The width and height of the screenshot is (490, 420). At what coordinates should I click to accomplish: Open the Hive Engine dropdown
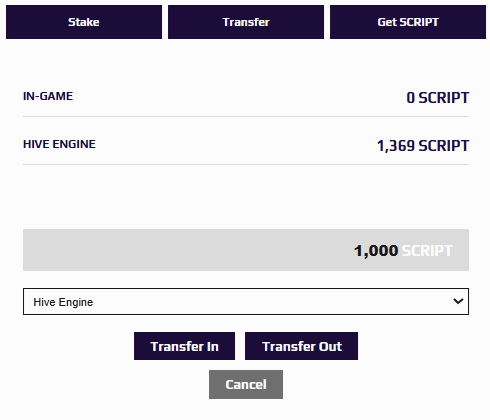click(x=246, y=302)
